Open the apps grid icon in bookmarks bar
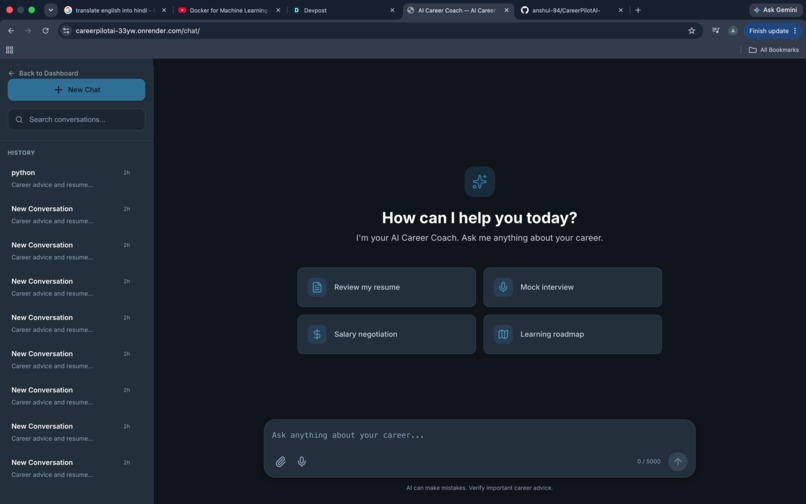Image resolution: width=806 pixels, height=504 pixels. (x=9, y=50)
